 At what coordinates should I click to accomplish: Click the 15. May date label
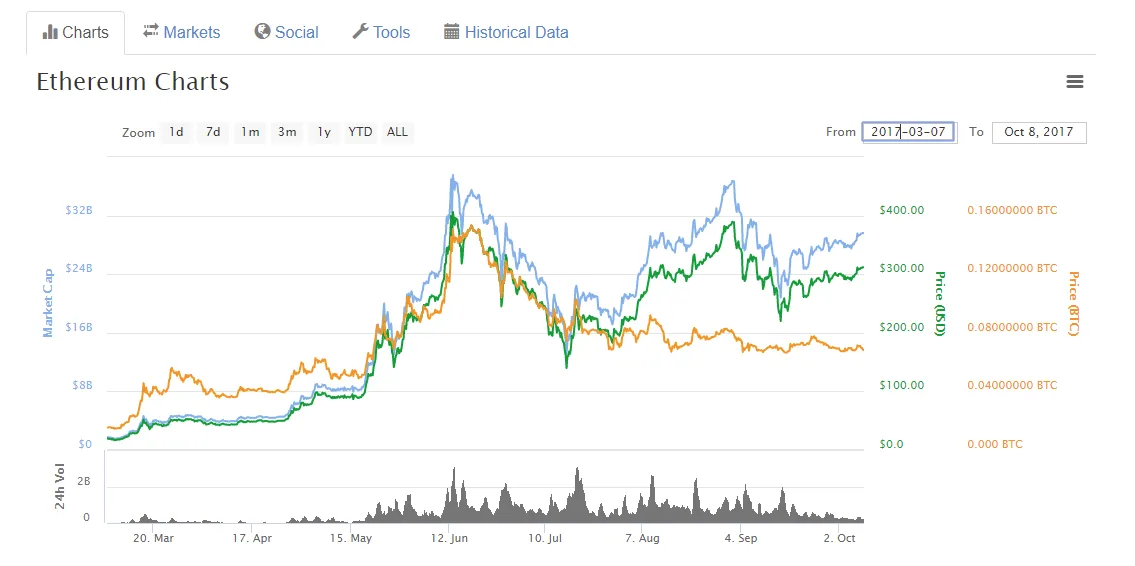click(350, 538)
